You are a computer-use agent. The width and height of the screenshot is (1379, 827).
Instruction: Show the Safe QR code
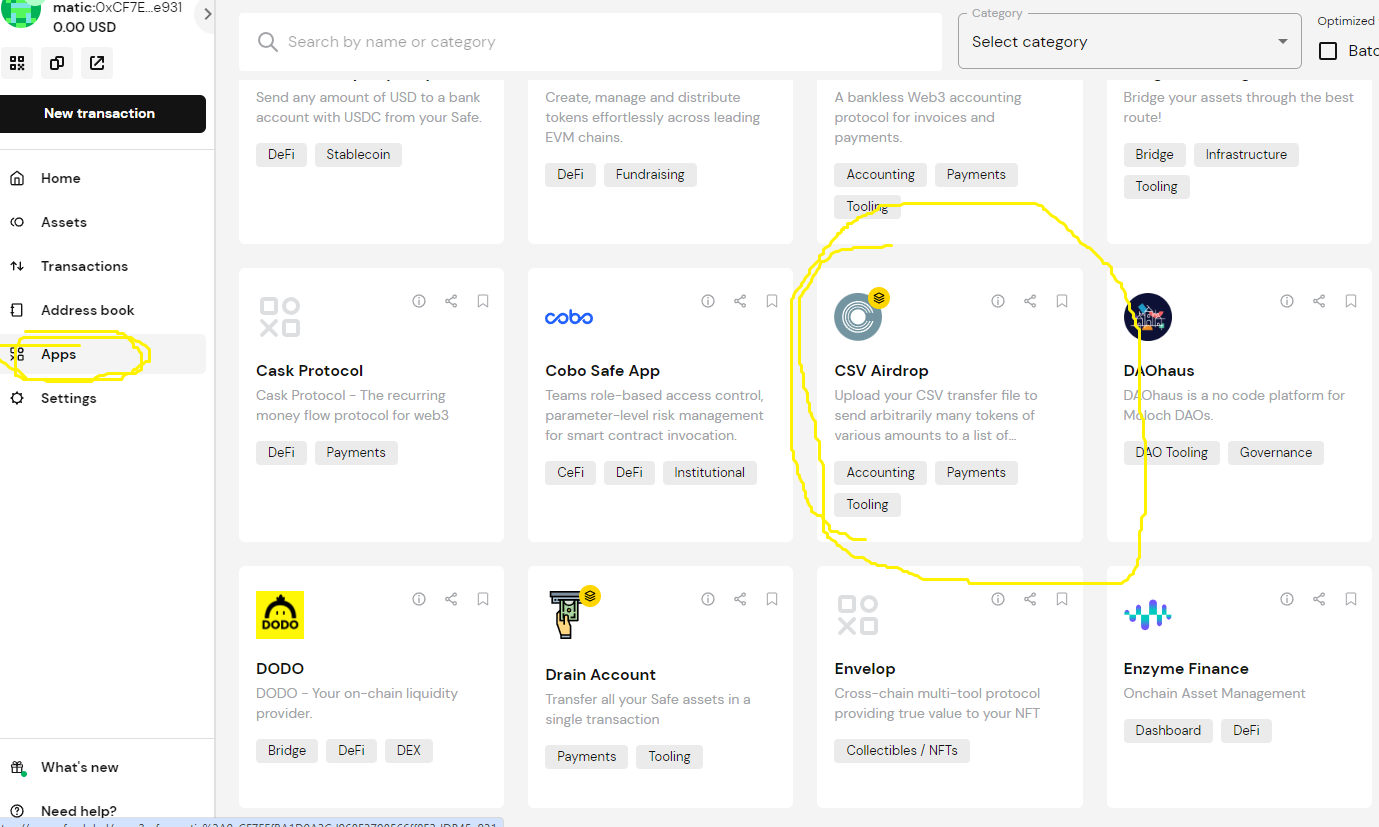pyautogui.click(x=17, y=63)
